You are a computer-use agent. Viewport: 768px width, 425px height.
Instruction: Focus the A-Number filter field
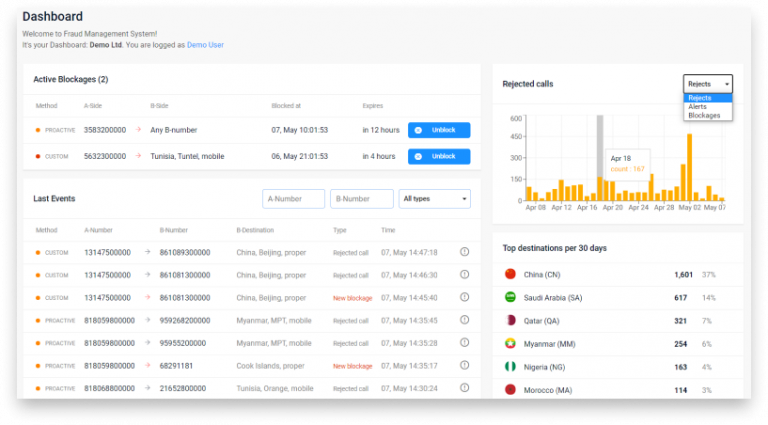(x=293, y=199)
